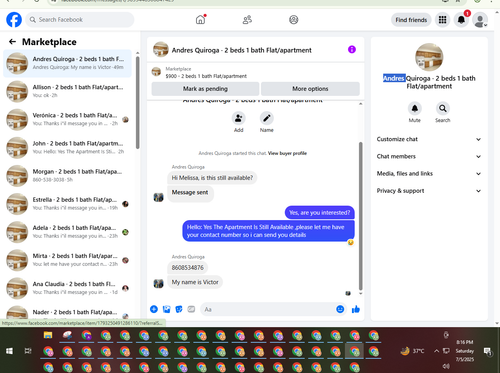Click the conversation list scrollbar
Image resolution: width=500 pixels, height=373 pixels.
point(138,103)
